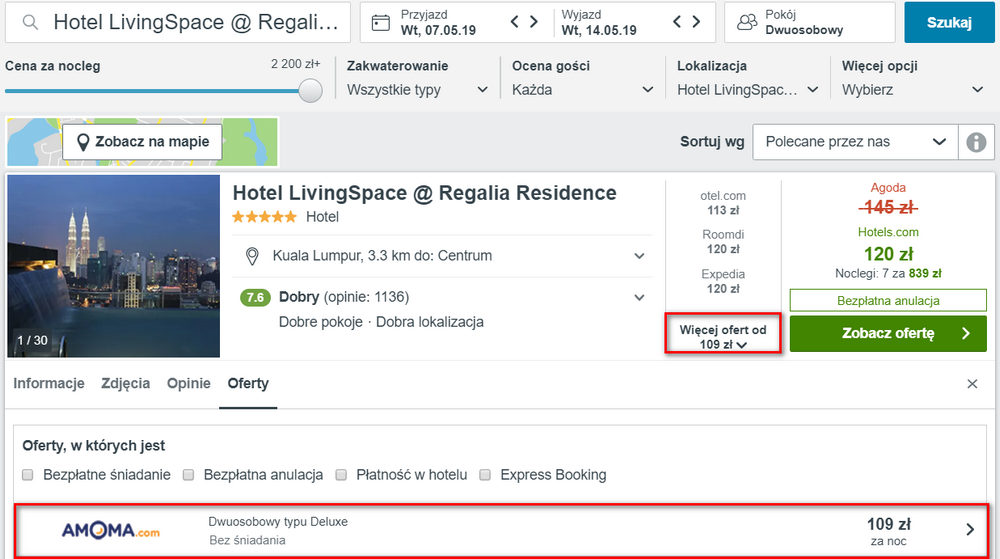Click the search magnifier icon
This screenshot has width=1000, height=559.
[x=30, y=22]
